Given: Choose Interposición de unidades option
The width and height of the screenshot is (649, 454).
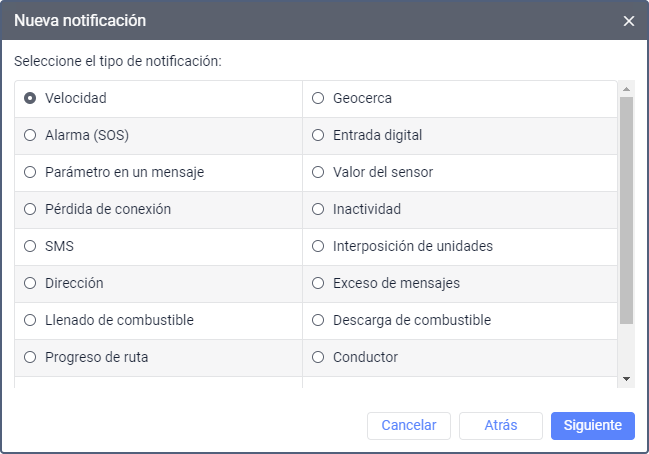Looking at the screenshot, I should 318,246.
